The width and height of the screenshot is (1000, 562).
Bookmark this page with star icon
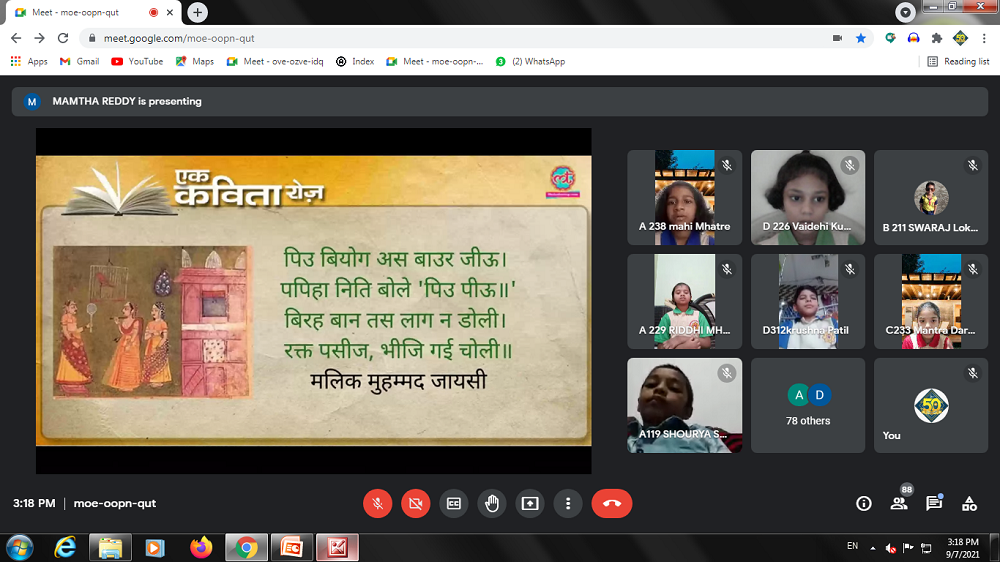861,38
